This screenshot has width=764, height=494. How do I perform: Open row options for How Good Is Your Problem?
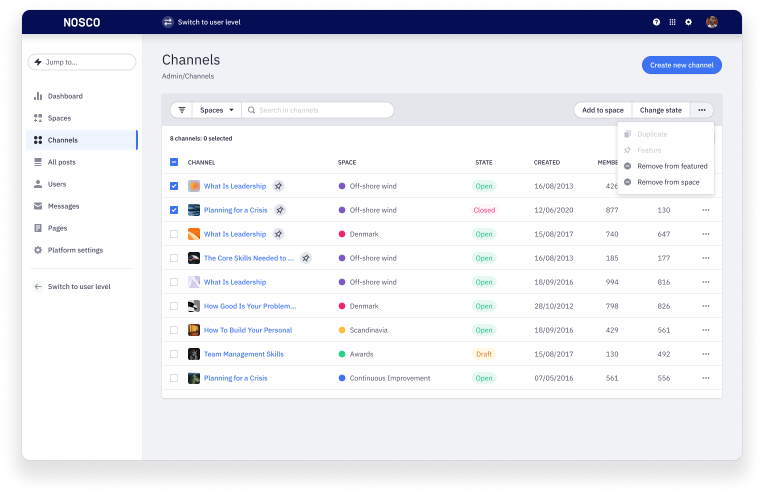706,306
